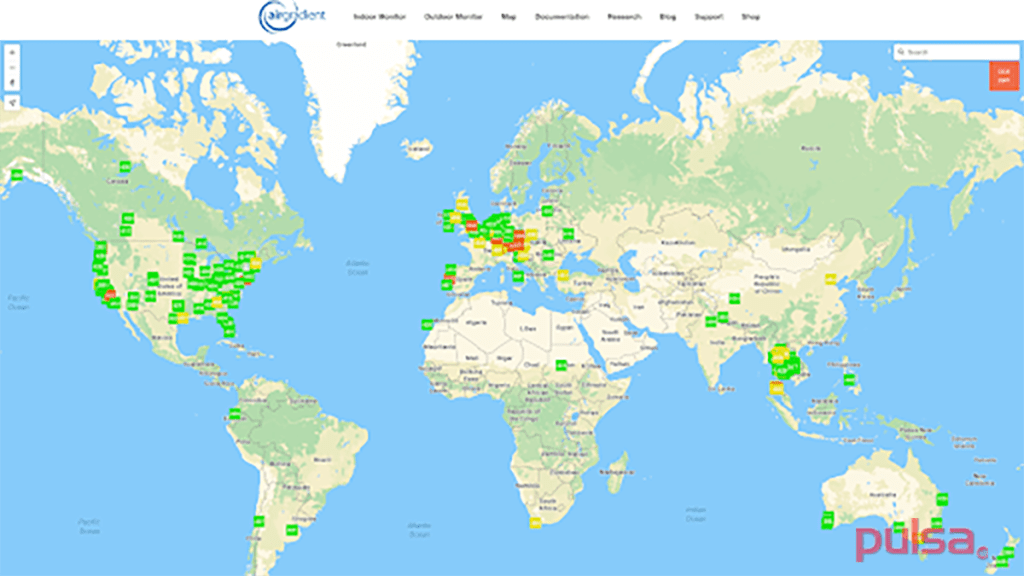Click the magnifier icon inside the search bar
Image resolution: width=1024 pixels, height=576 pixels.
click(x=901, y=51)
